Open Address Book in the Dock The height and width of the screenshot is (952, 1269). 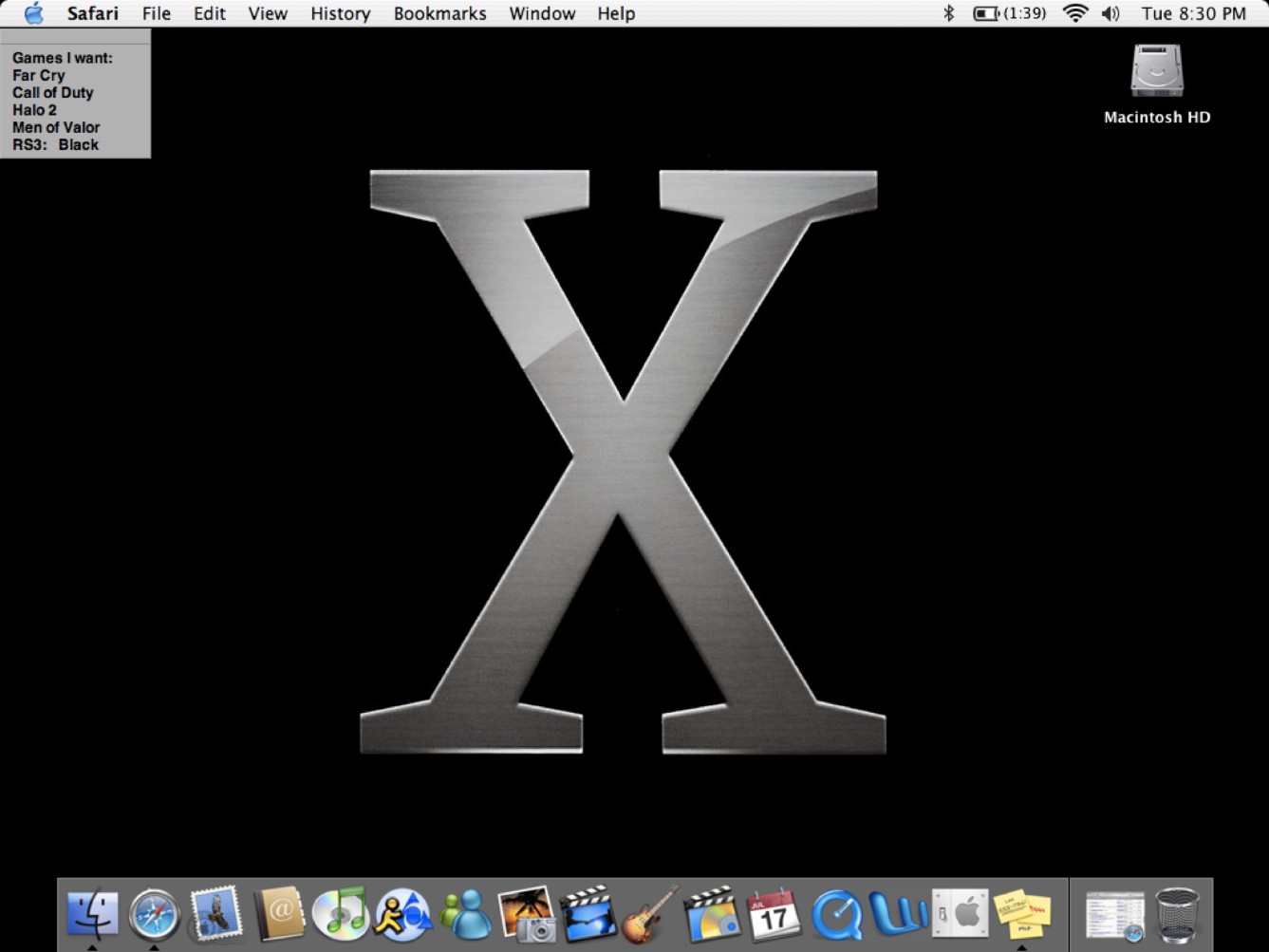[x=279, y=914]
